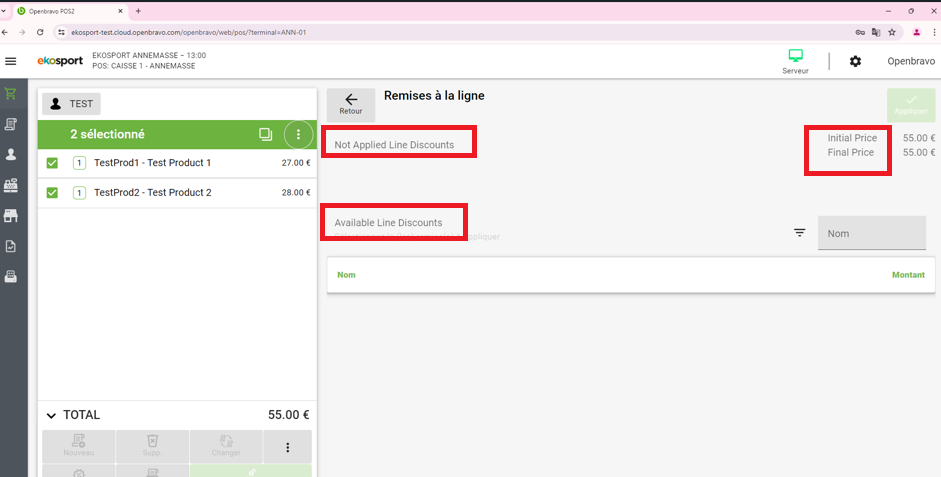The width and height of the screenshot is (941, 477).
Task: Select the shopping cart sidebar icon
Action: (10, 94)
